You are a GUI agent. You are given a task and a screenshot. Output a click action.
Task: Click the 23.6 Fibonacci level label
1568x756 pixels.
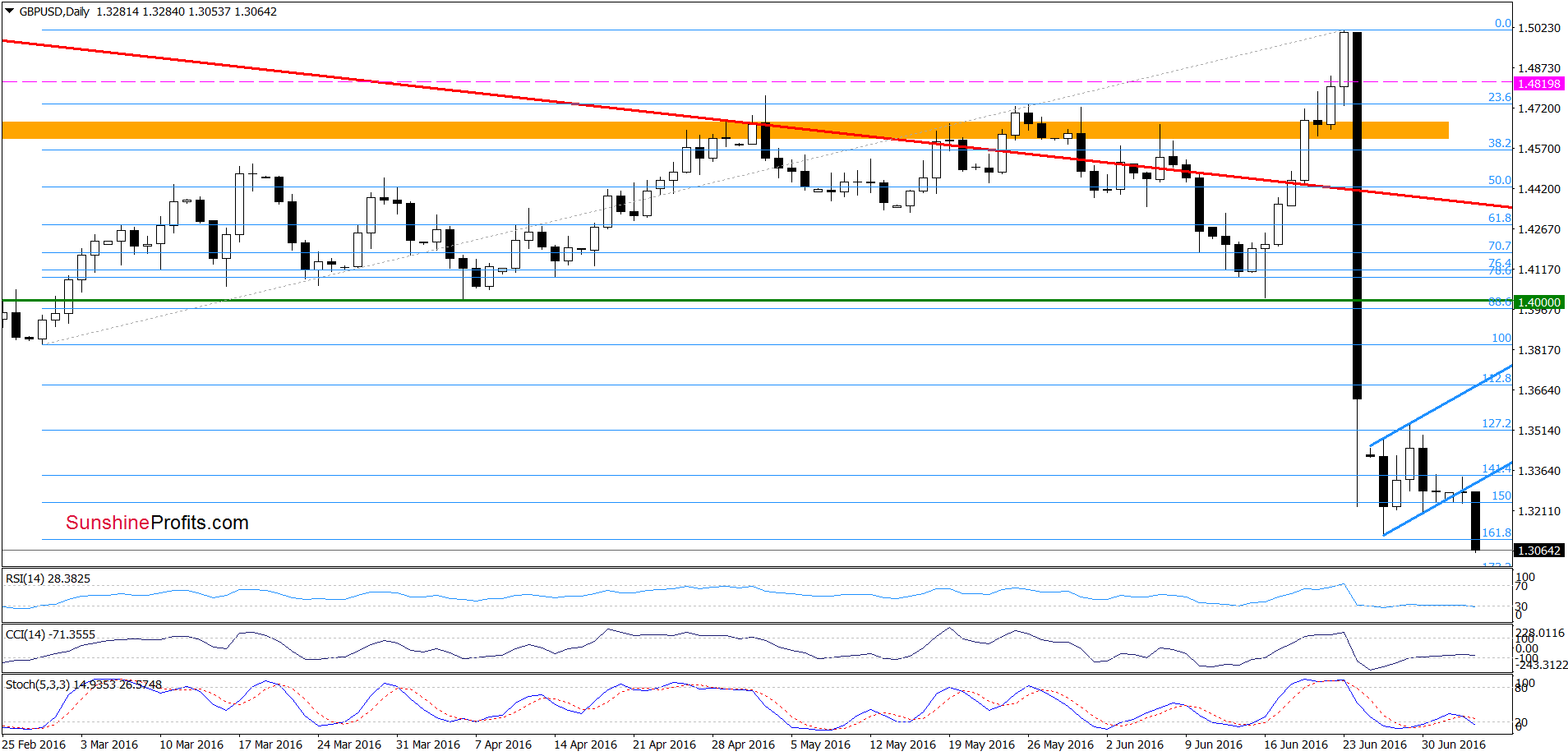[1500, 97]
